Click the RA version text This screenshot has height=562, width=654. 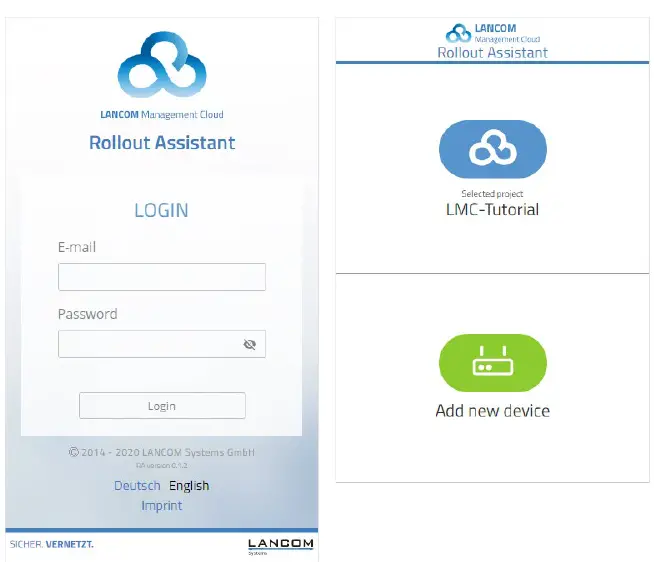[162, 466]
